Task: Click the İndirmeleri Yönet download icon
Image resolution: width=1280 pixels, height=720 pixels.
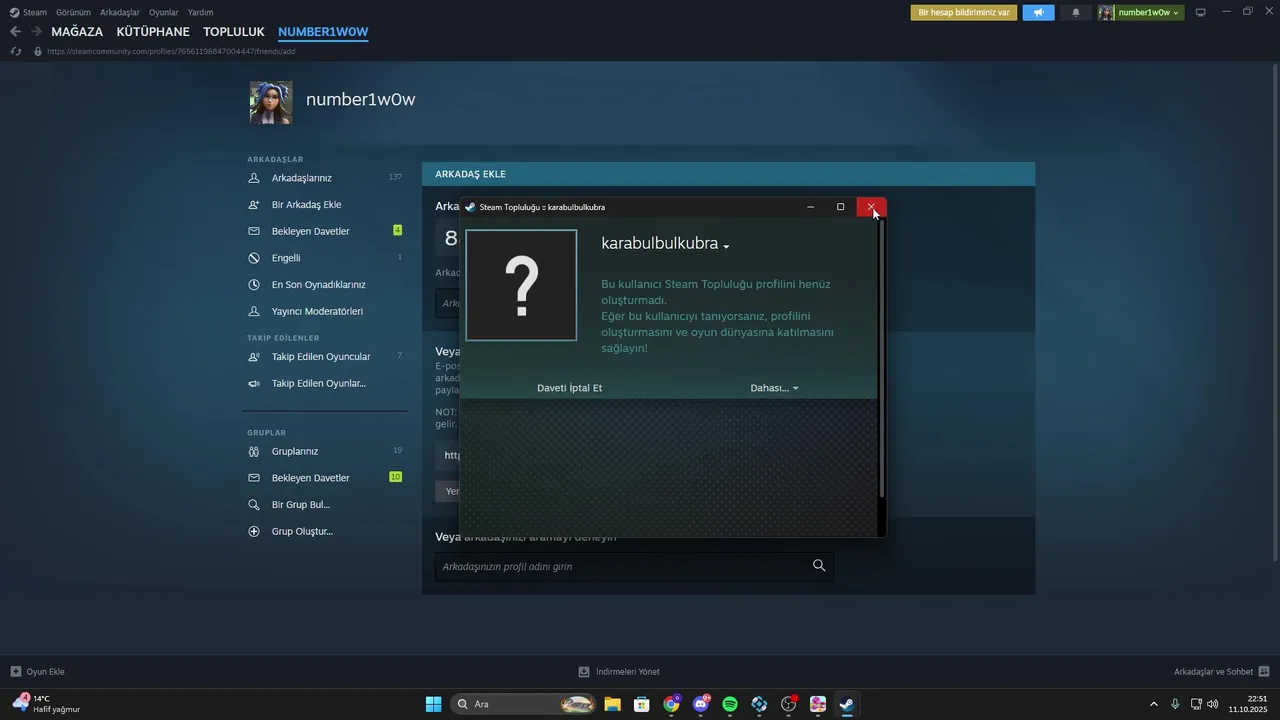Action: pyautogui.click(x=584, y=671)
